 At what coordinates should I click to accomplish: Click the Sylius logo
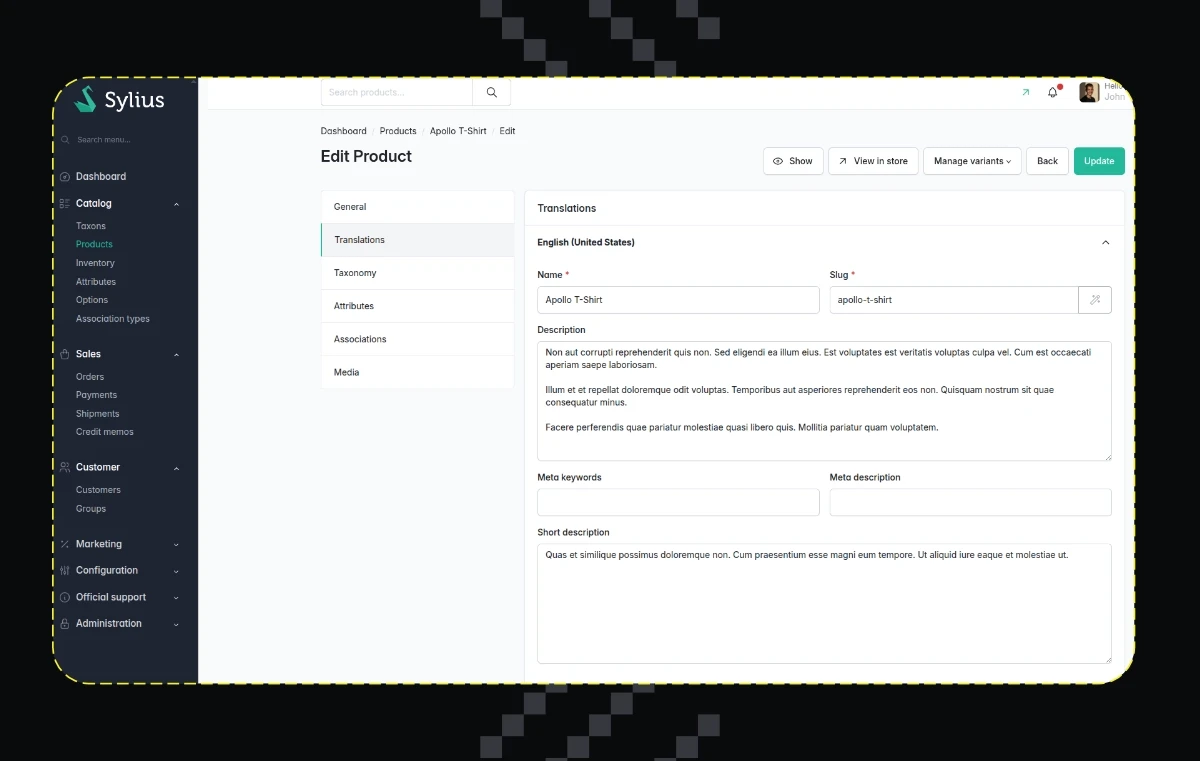[x=119, y=99]
